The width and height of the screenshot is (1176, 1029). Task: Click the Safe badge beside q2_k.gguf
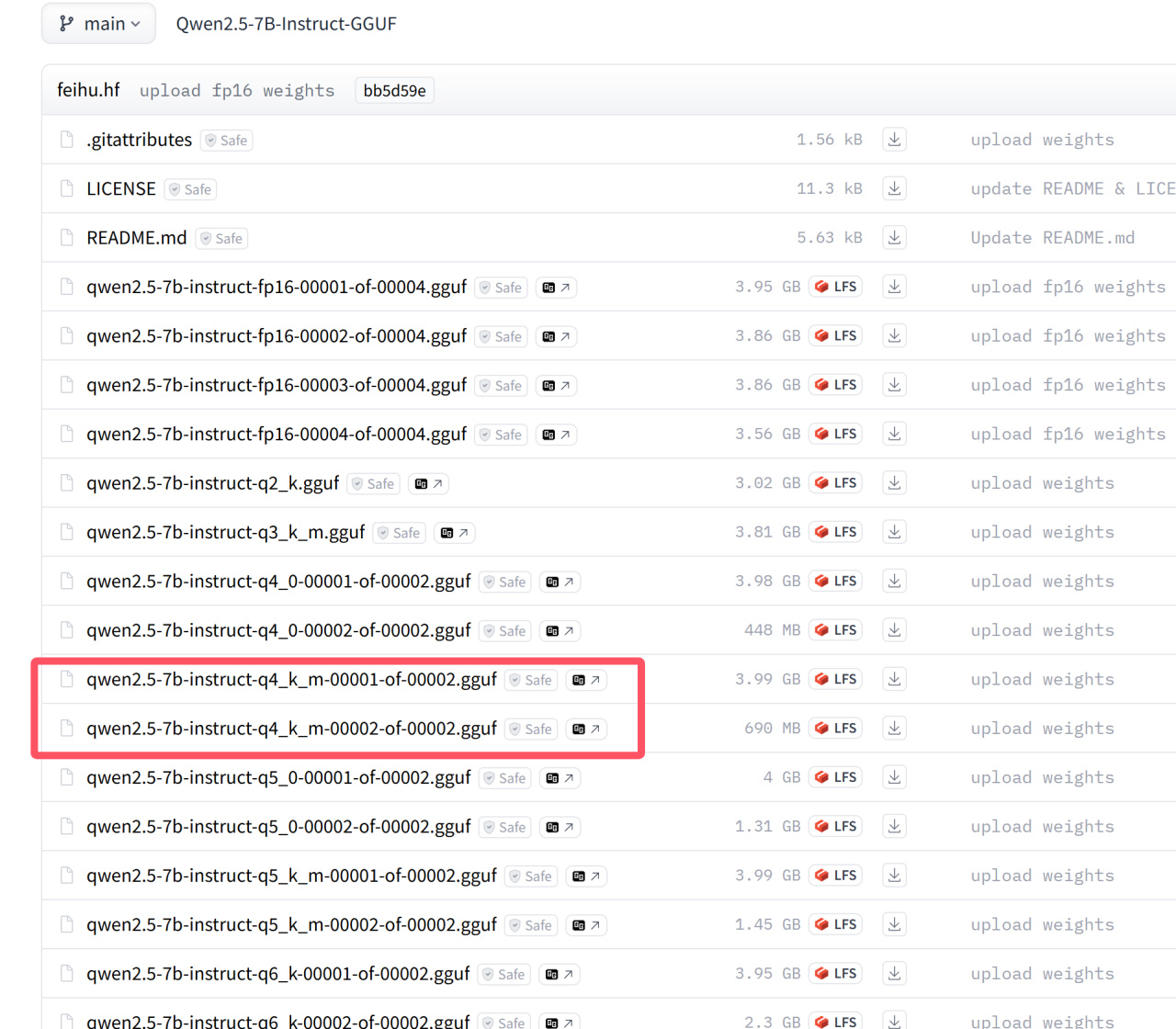[373, 484]
